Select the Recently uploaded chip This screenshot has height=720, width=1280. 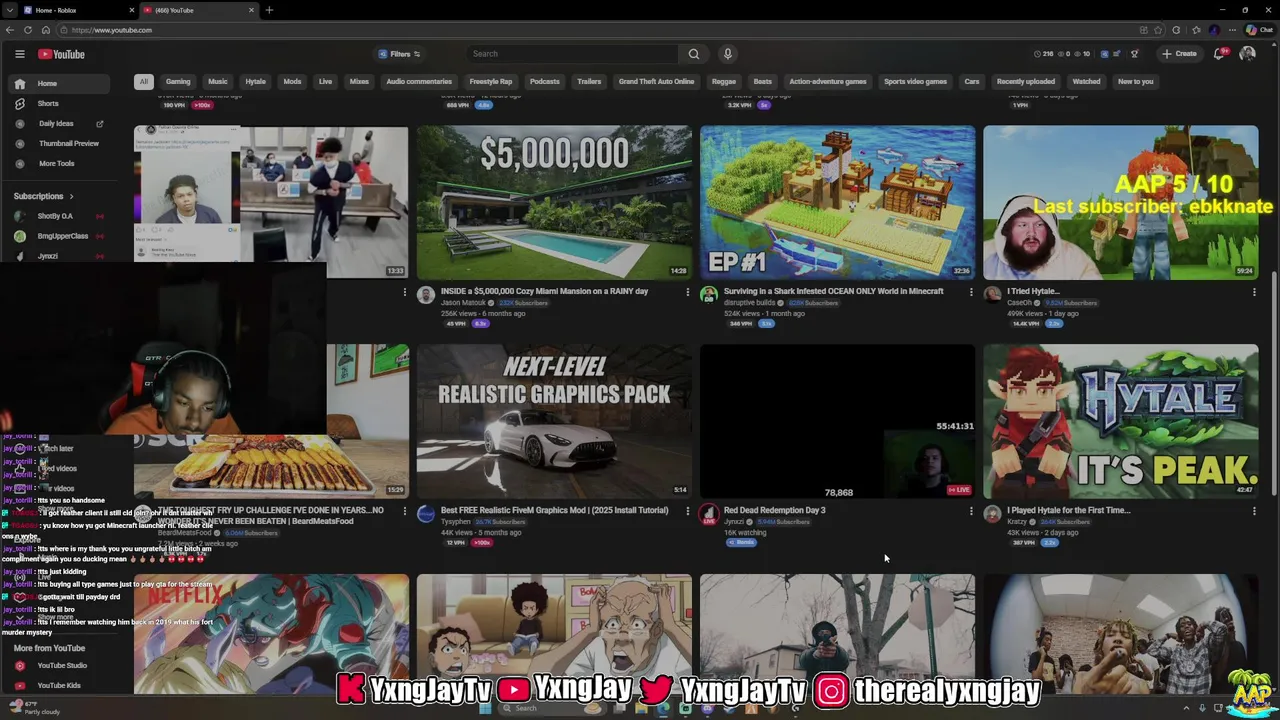pos(1026,82)
